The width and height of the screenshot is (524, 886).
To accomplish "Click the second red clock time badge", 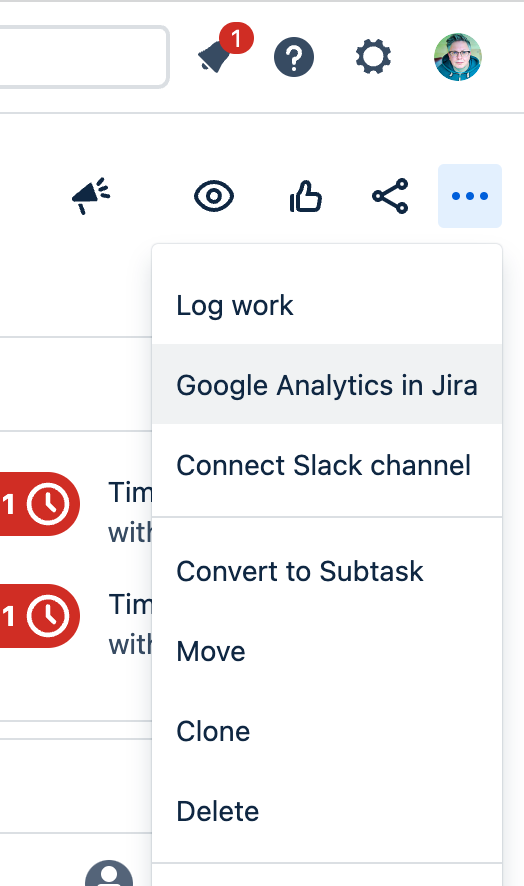I will point(40,616).
